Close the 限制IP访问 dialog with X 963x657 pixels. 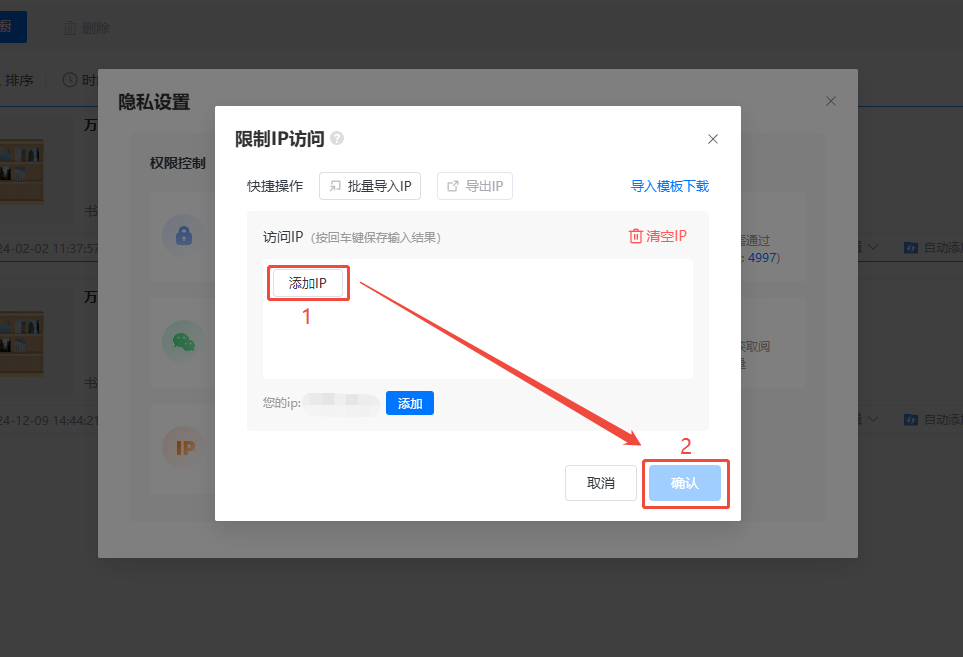(713, 139)
